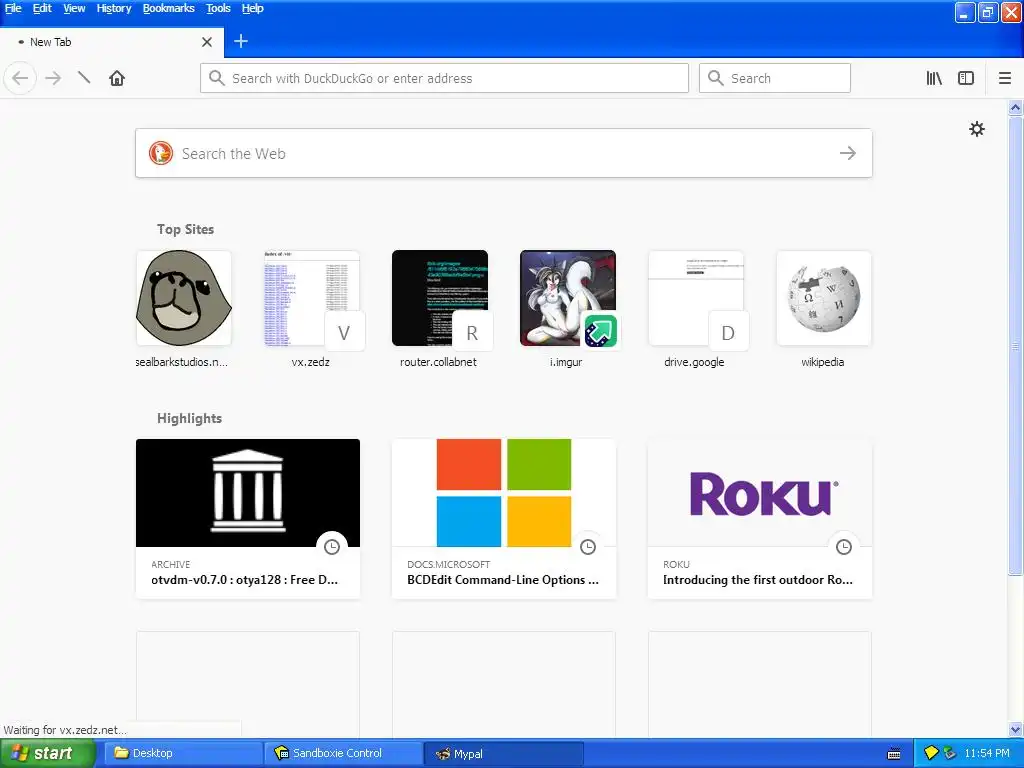Focus the DuckDuckGo address bar
The width and height of the screenshot is (1024, 768).
444,78
